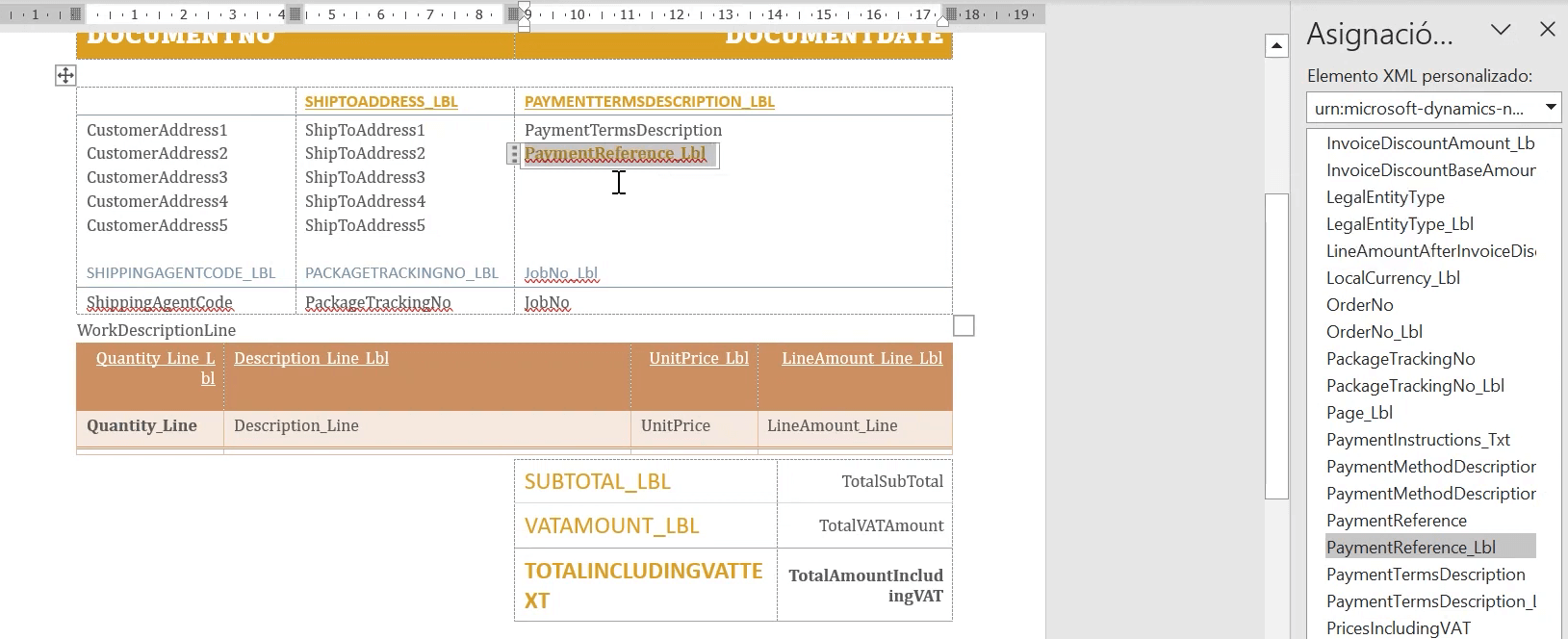Click the table resize handle square
Screen dimensions: 1568x639
click(x=964, y=326)
